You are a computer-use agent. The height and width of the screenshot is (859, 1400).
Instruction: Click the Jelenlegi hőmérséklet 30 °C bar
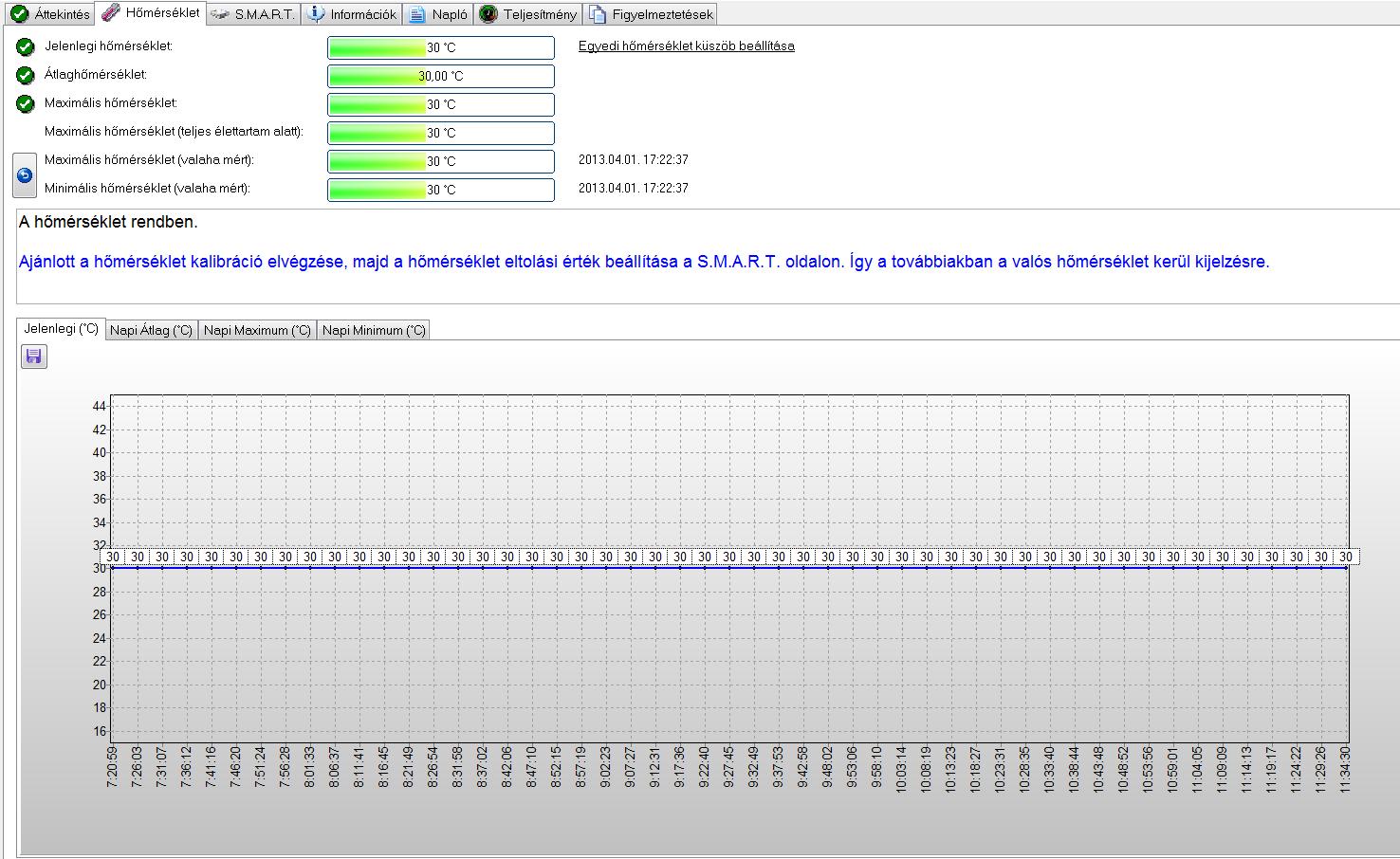click(441, 47)
